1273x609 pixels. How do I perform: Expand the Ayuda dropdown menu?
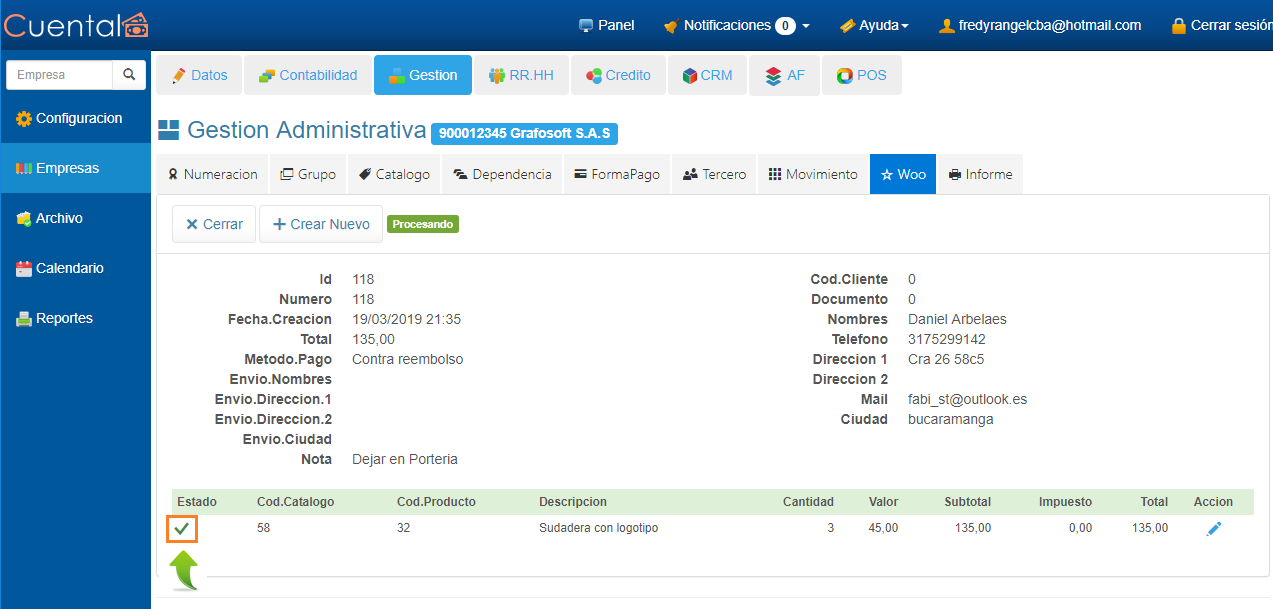point(873,25)
